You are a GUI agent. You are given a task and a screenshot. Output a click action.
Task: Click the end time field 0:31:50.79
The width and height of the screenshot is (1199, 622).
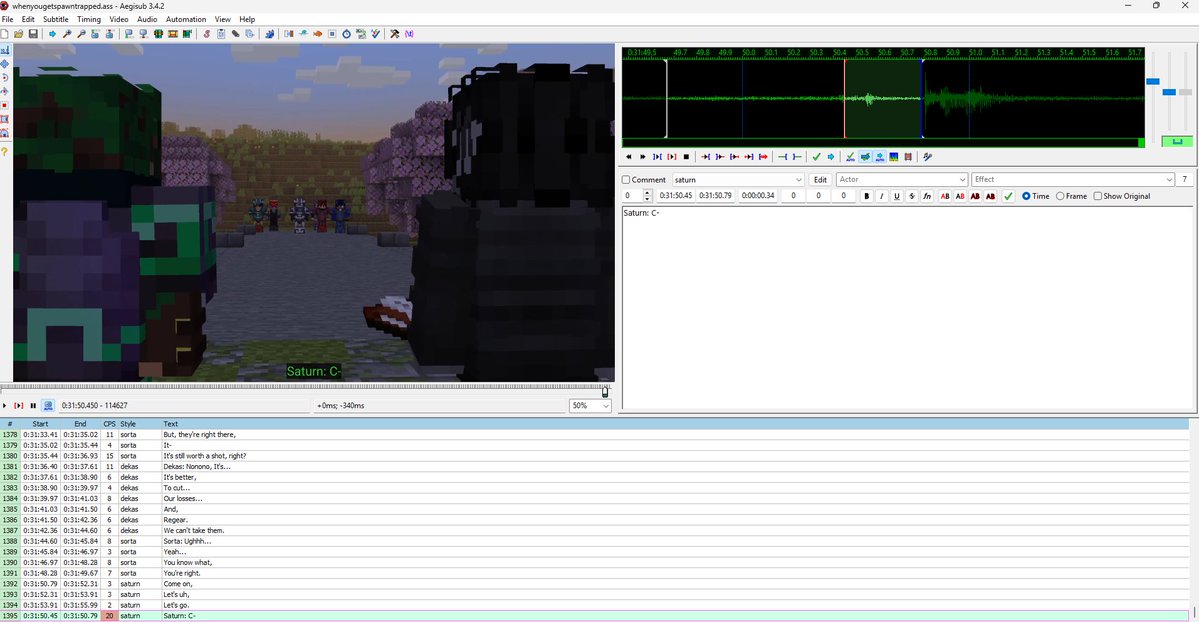click(x=715, y=196)
